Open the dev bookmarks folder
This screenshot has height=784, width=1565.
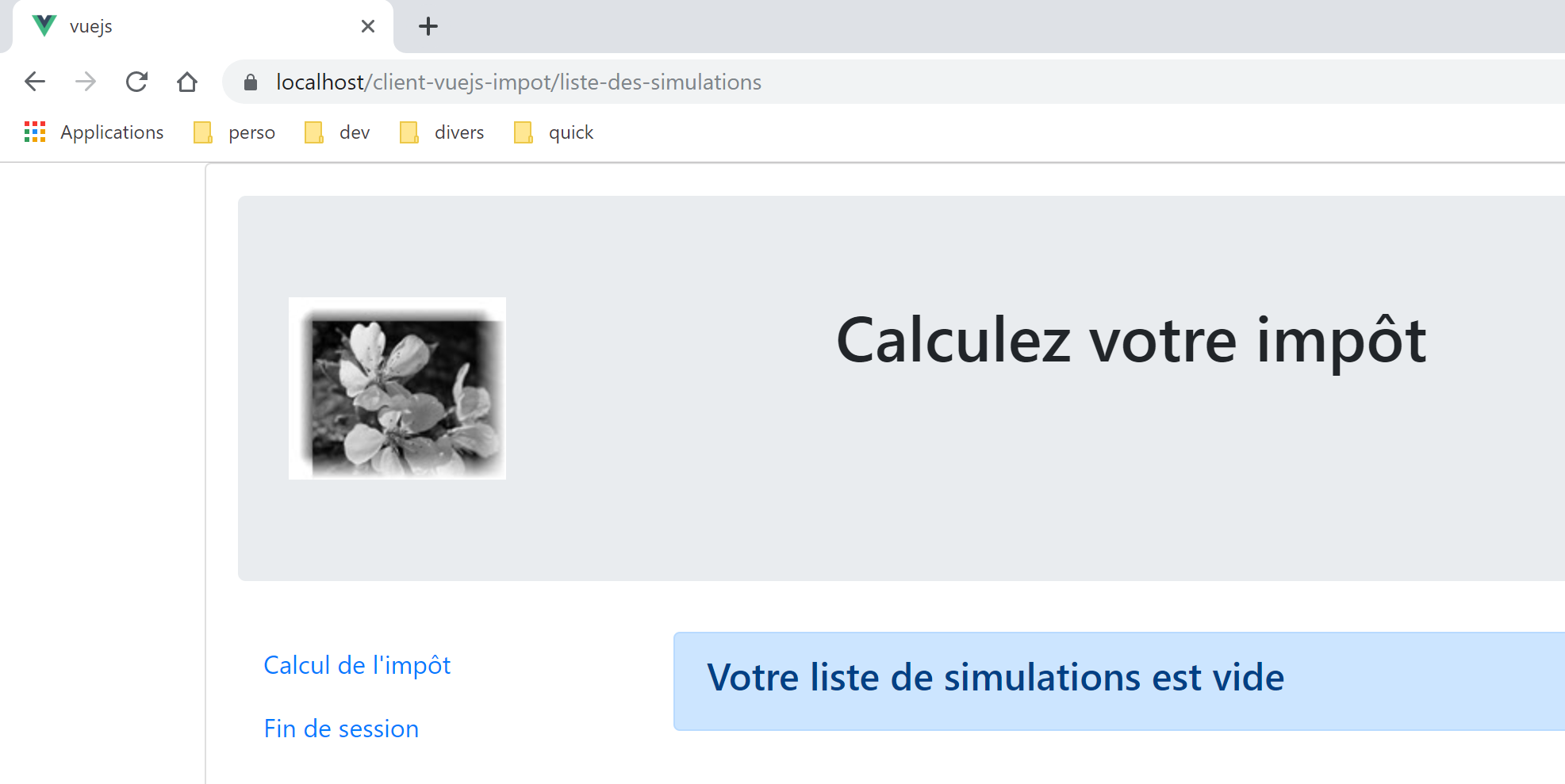(x=338, y=132)
